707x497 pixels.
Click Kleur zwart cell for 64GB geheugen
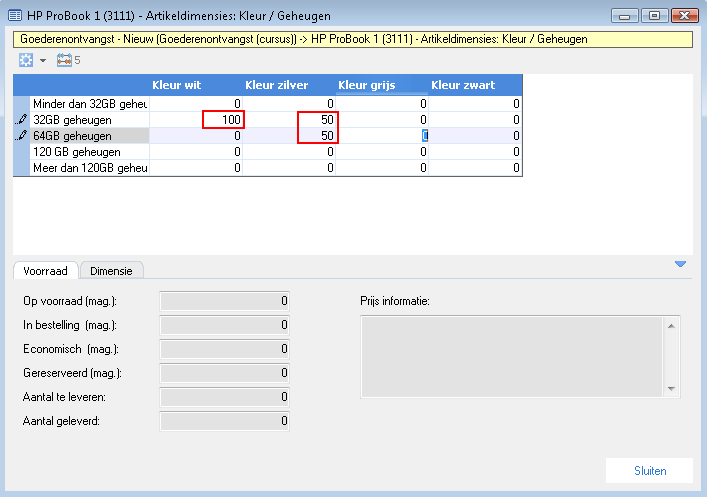[x=475, y=136]
